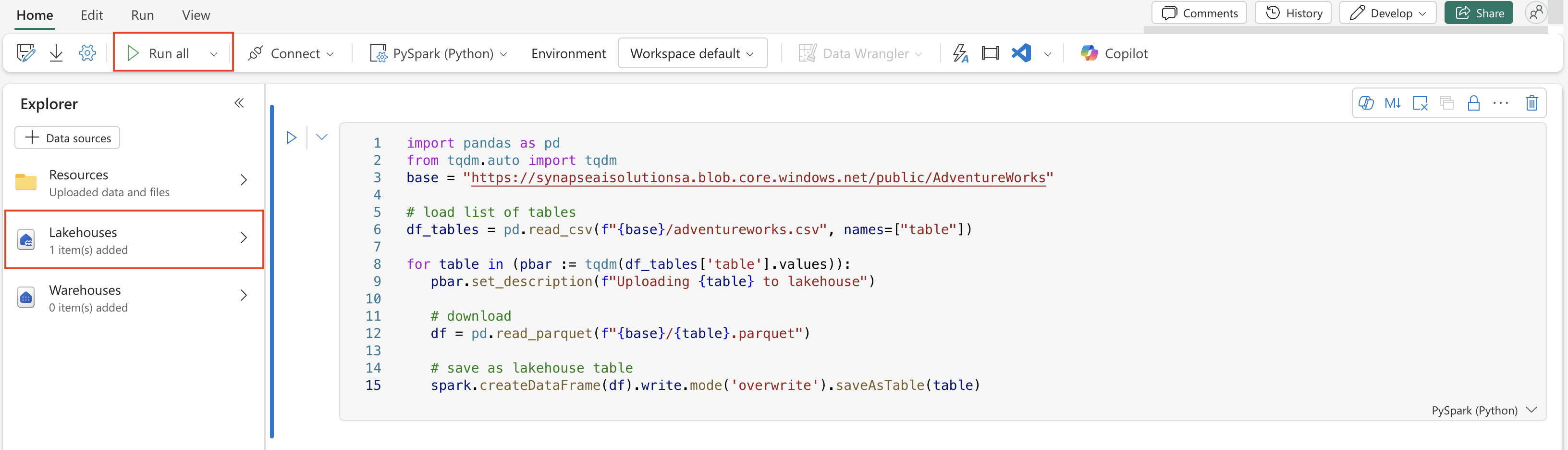The image size is (1568, 450).
Task: Lock the cell with the padlock icon
Action: [1474, 103]
